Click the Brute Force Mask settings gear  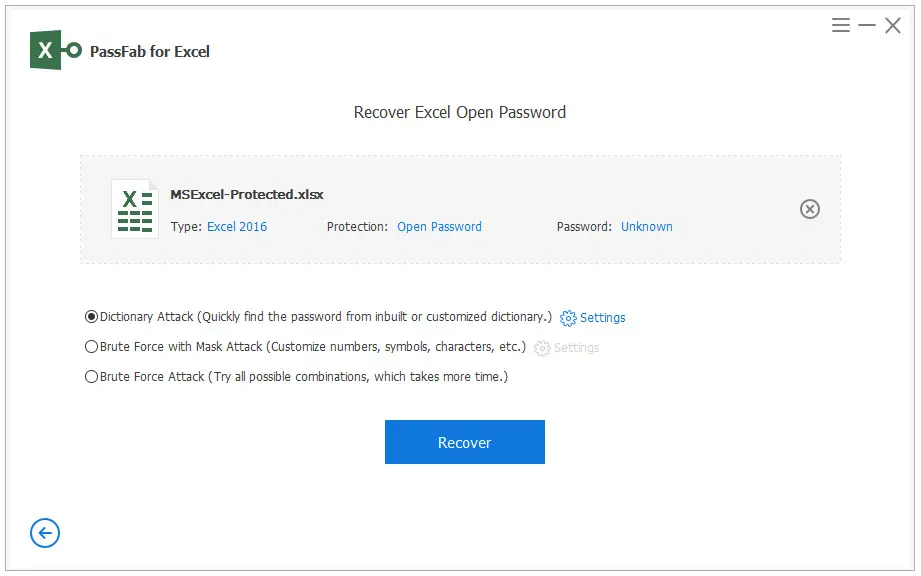542,348
